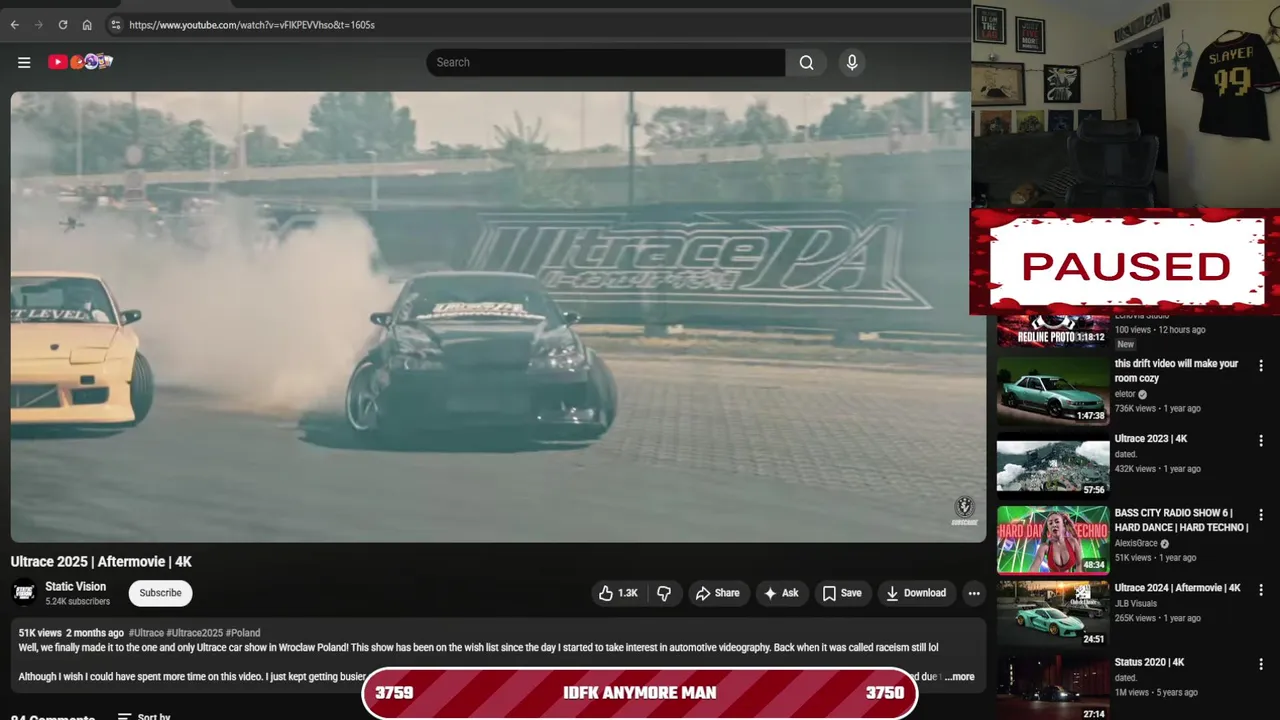
Task: Click the #Ultrace2025 hashtag
Action: pos(194,633)
